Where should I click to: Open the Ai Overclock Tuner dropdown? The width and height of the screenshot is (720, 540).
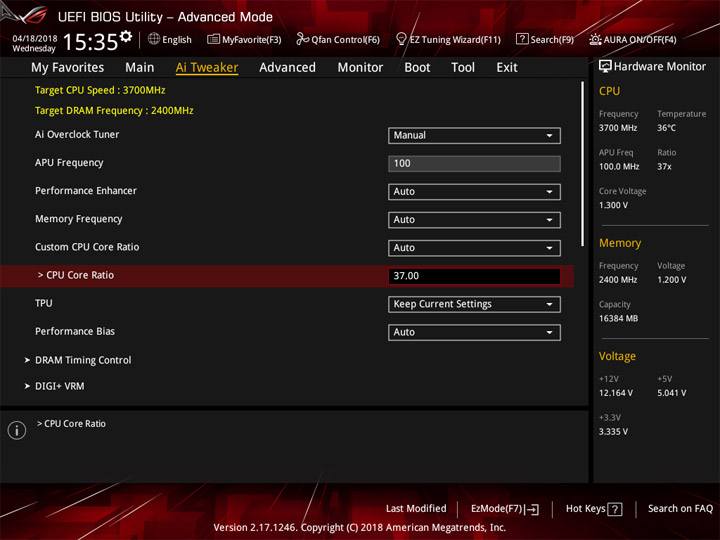[x=474, y=135]
